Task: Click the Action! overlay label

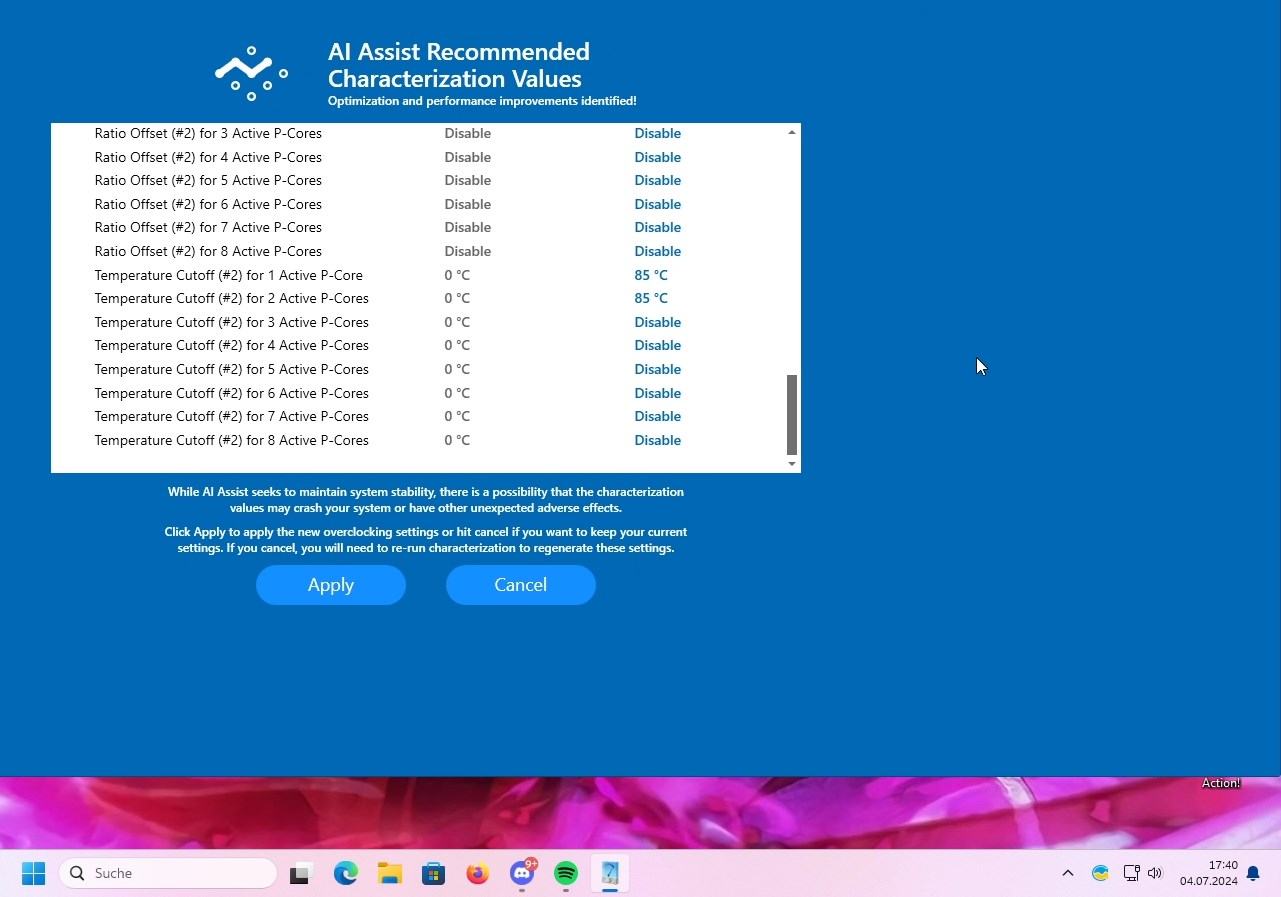Action: pyautogui.click(x=1221, y=783)
